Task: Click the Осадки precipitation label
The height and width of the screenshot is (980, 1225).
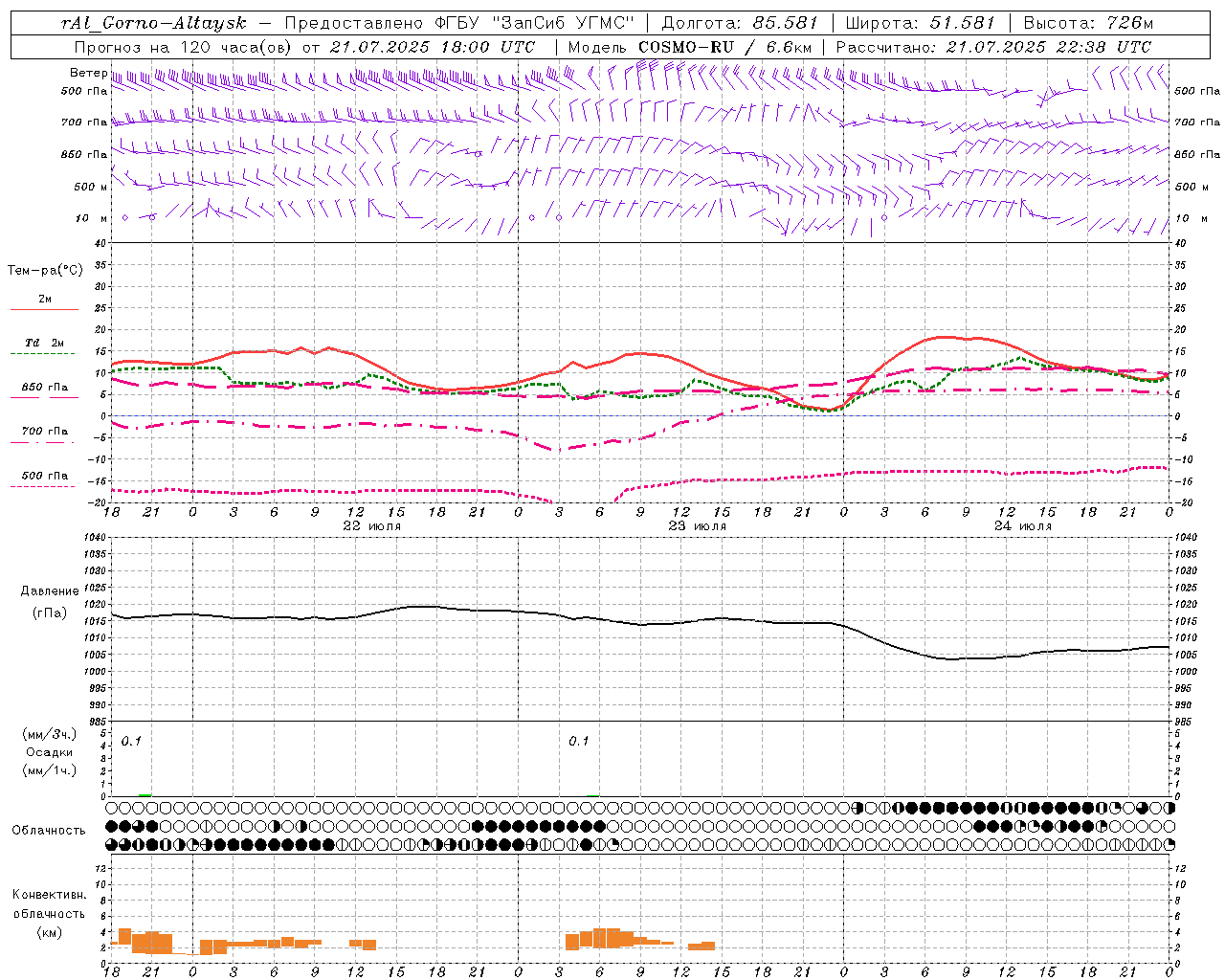Action: [49, 752]
